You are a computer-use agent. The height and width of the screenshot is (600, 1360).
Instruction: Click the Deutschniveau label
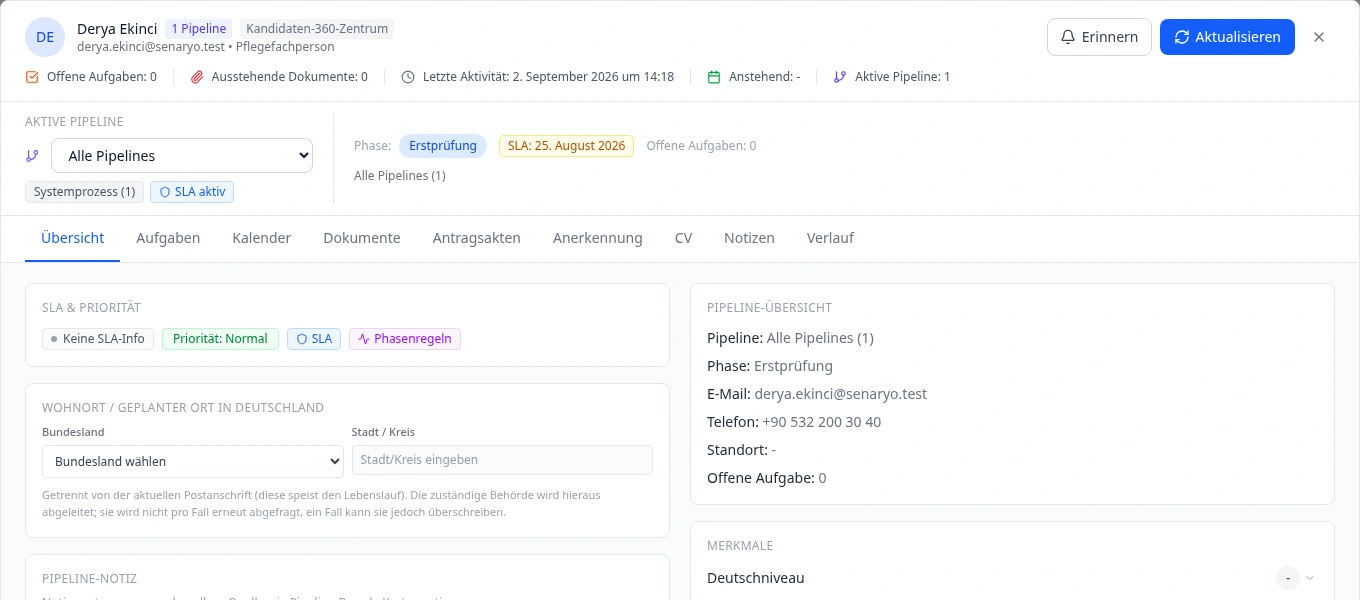(755, 578)
